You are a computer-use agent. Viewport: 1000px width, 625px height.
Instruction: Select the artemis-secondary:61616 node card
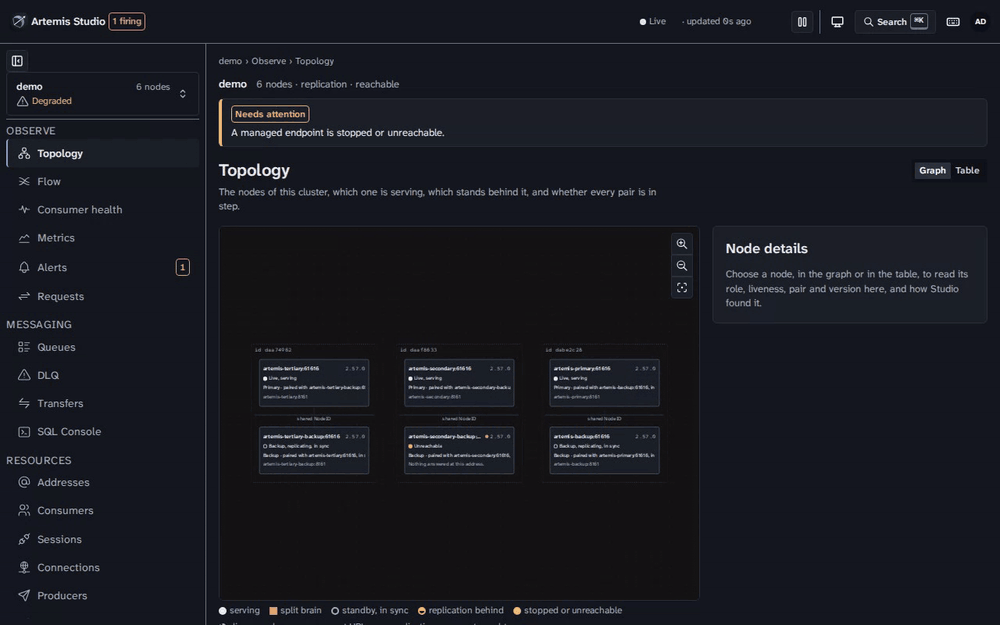click(x=459, y=383)
